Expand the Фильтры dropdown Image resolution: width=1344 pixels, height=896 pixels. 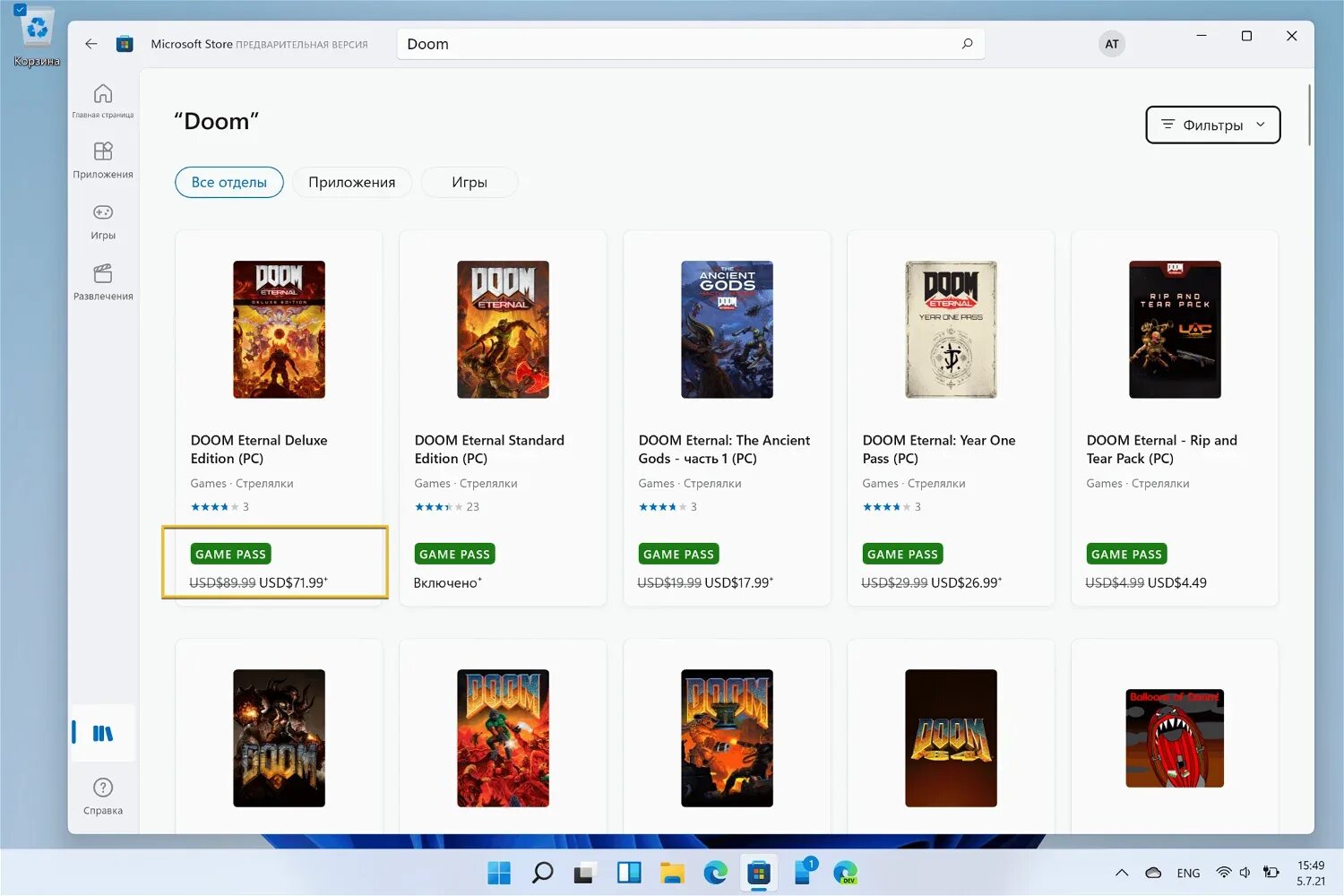1213,125
